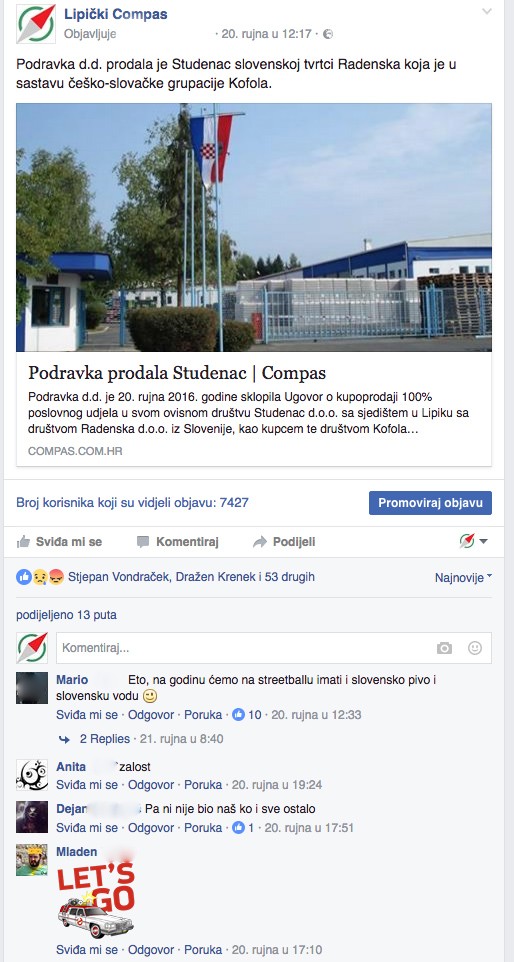The width and height of the screenshot is (514, 962).
Task: Click the Podijeli share arrow action
Action: tap(285, 542)
